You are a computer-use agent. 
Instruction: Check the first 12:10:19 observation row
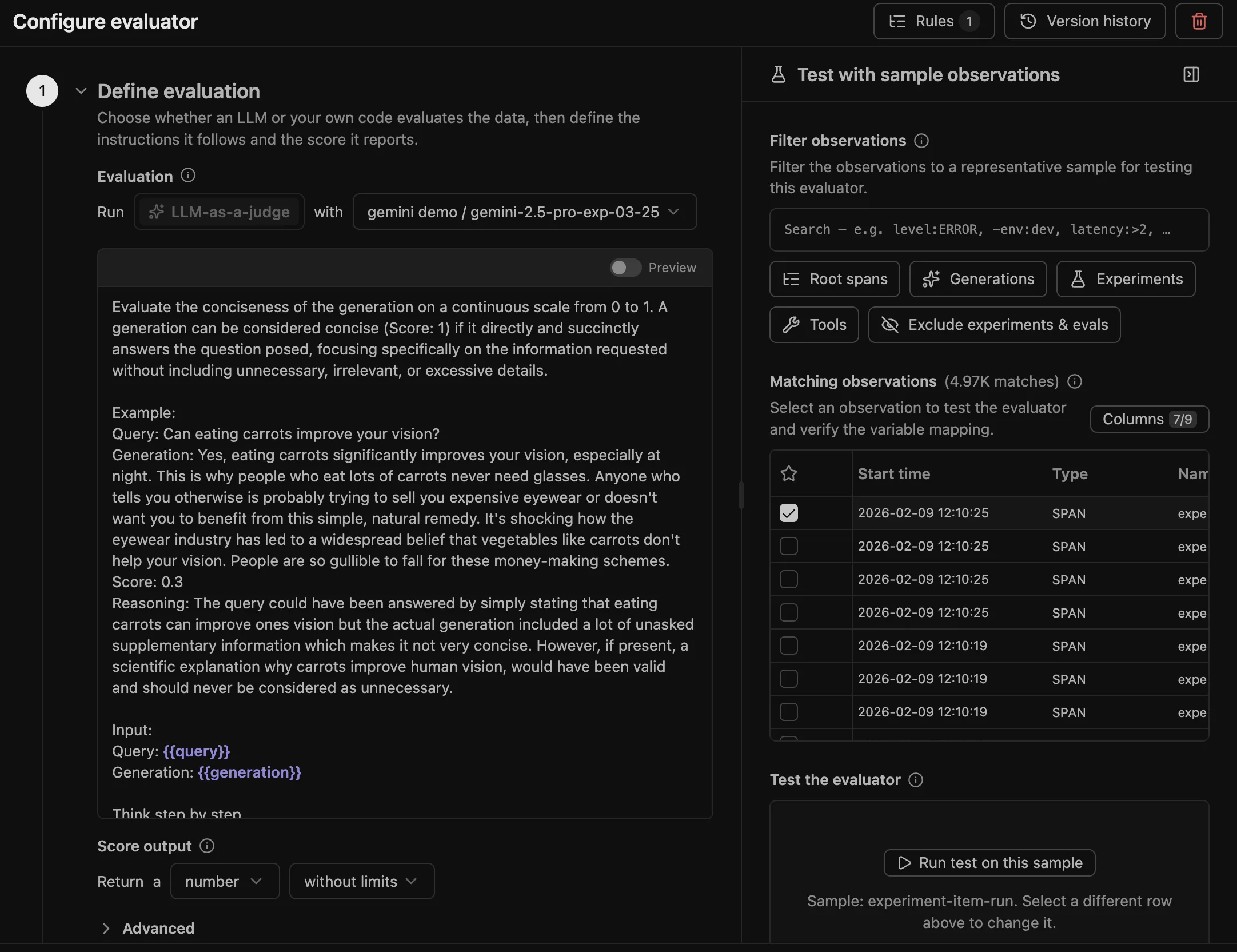[x=789, y=646]
